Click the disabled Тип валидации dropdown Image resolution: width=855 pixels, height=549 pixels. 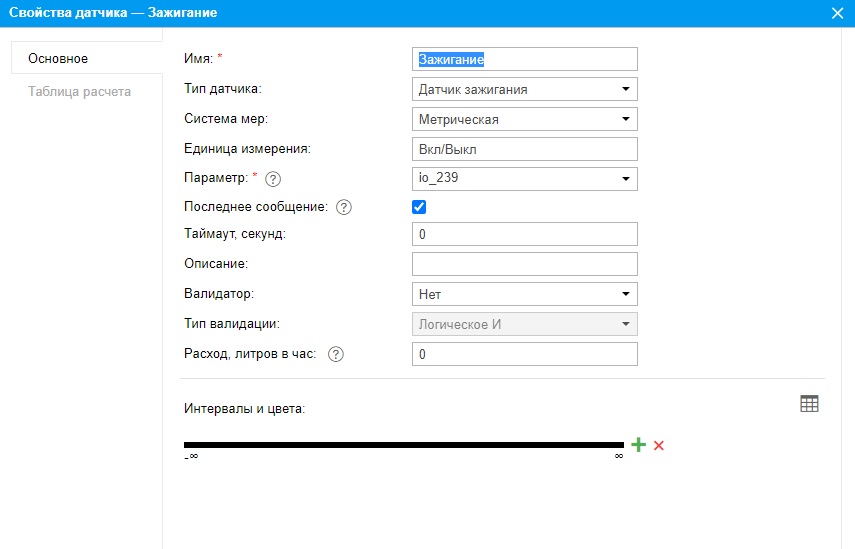pos(525,324)
